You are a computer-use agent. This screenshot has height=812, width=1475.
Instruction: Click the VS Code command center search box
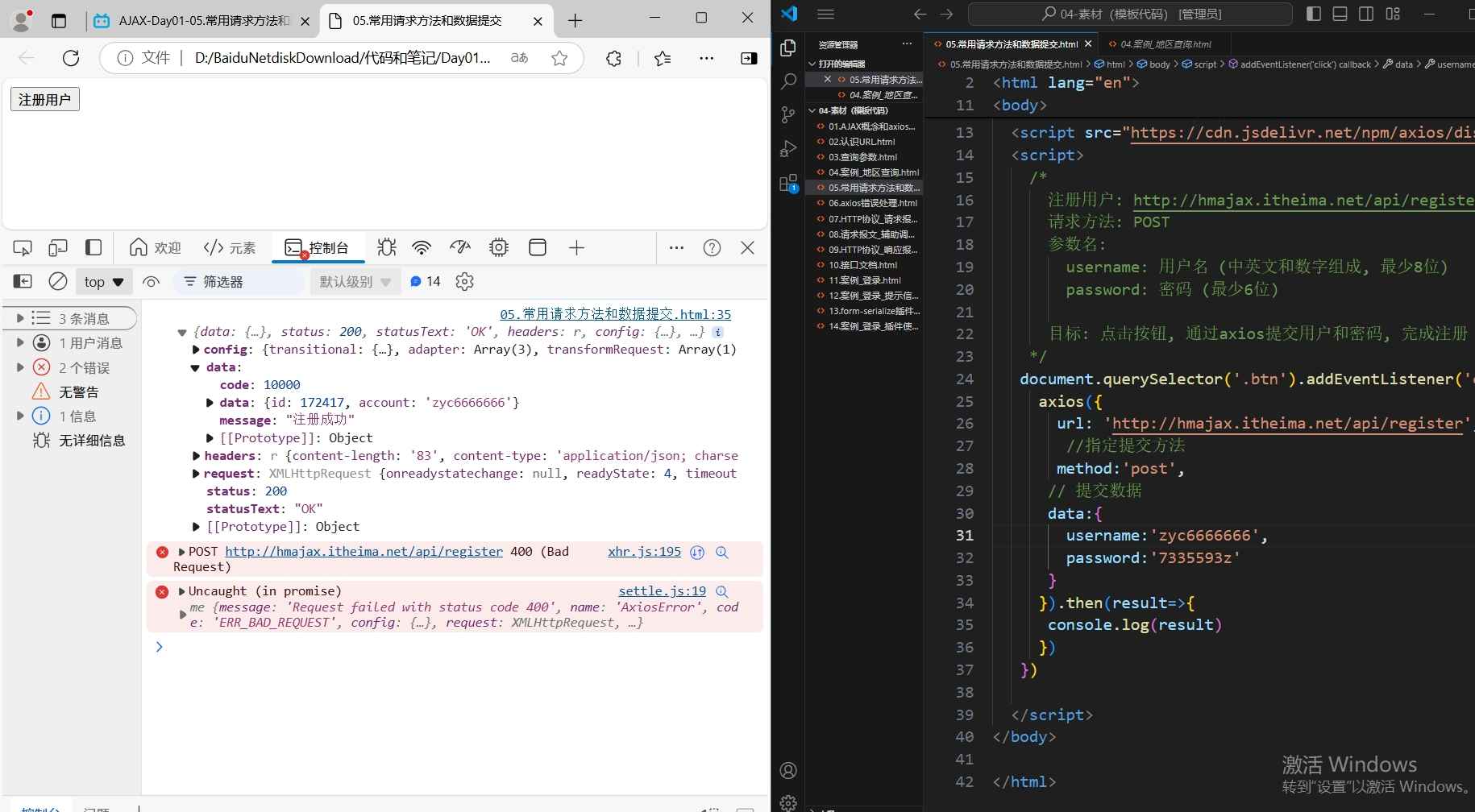(1130, 14)
